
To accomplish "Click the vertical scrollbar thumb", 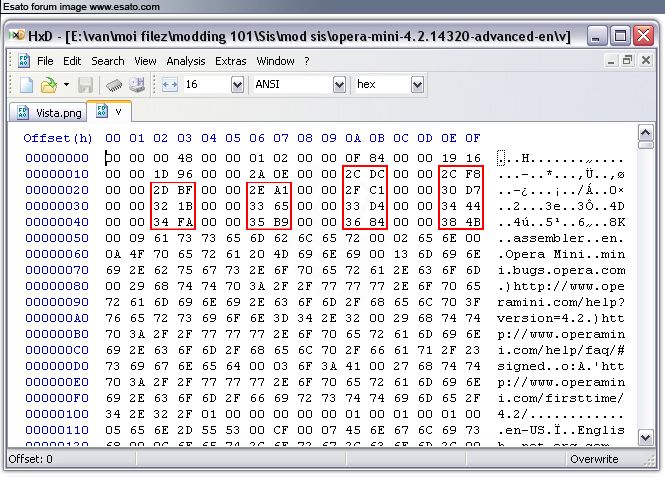I will click(x=645, y=145).
